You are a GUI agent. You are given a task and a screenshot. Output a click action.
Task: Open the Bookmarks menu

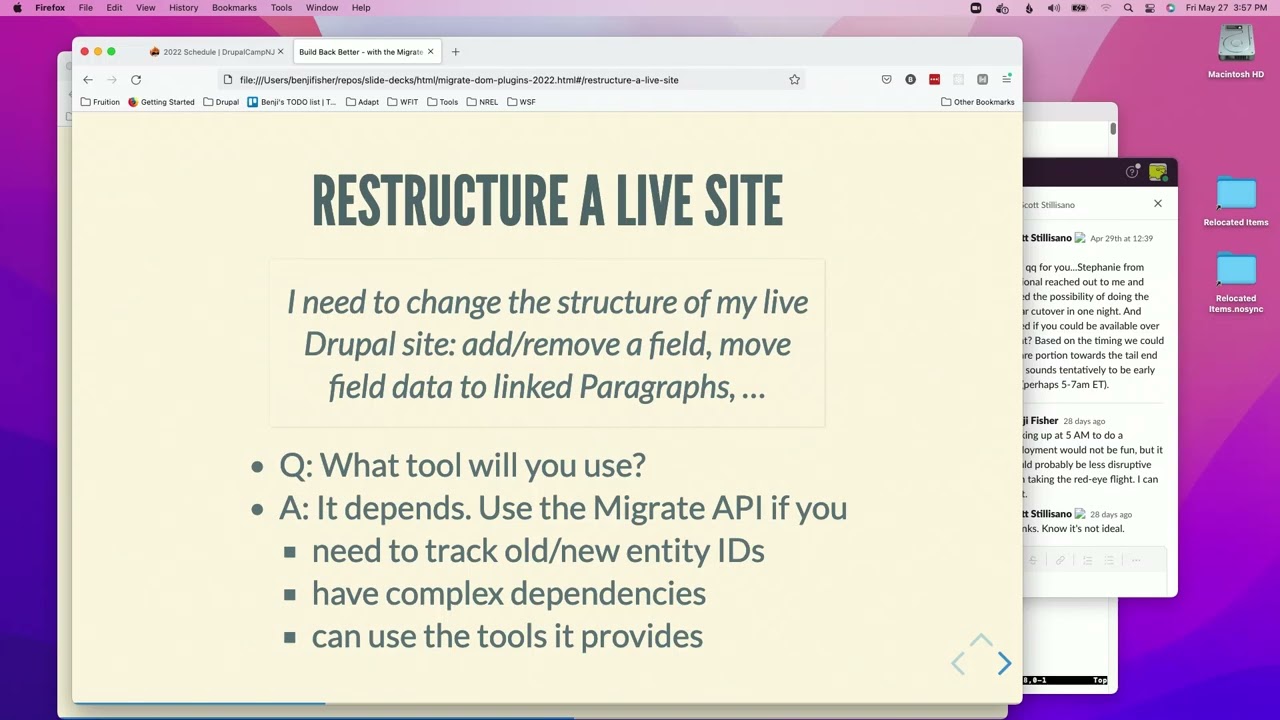point(234,8)
